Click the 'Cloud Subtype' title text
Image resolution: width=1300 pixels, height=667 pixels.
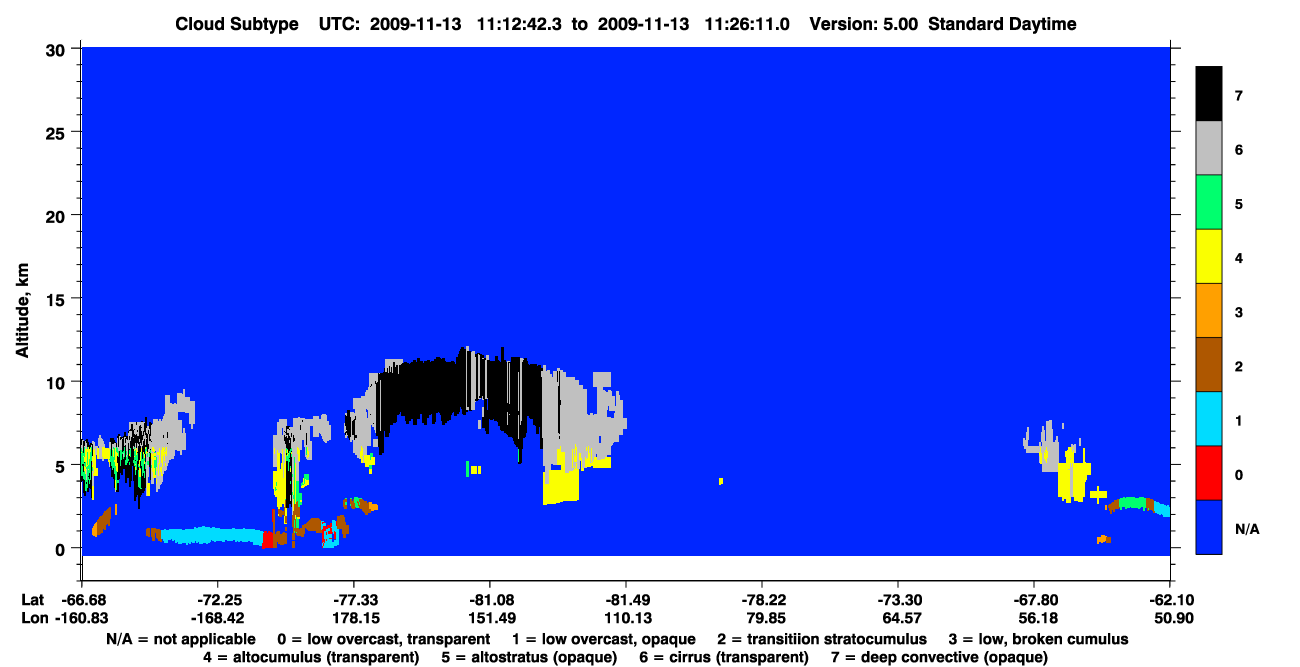237,24
